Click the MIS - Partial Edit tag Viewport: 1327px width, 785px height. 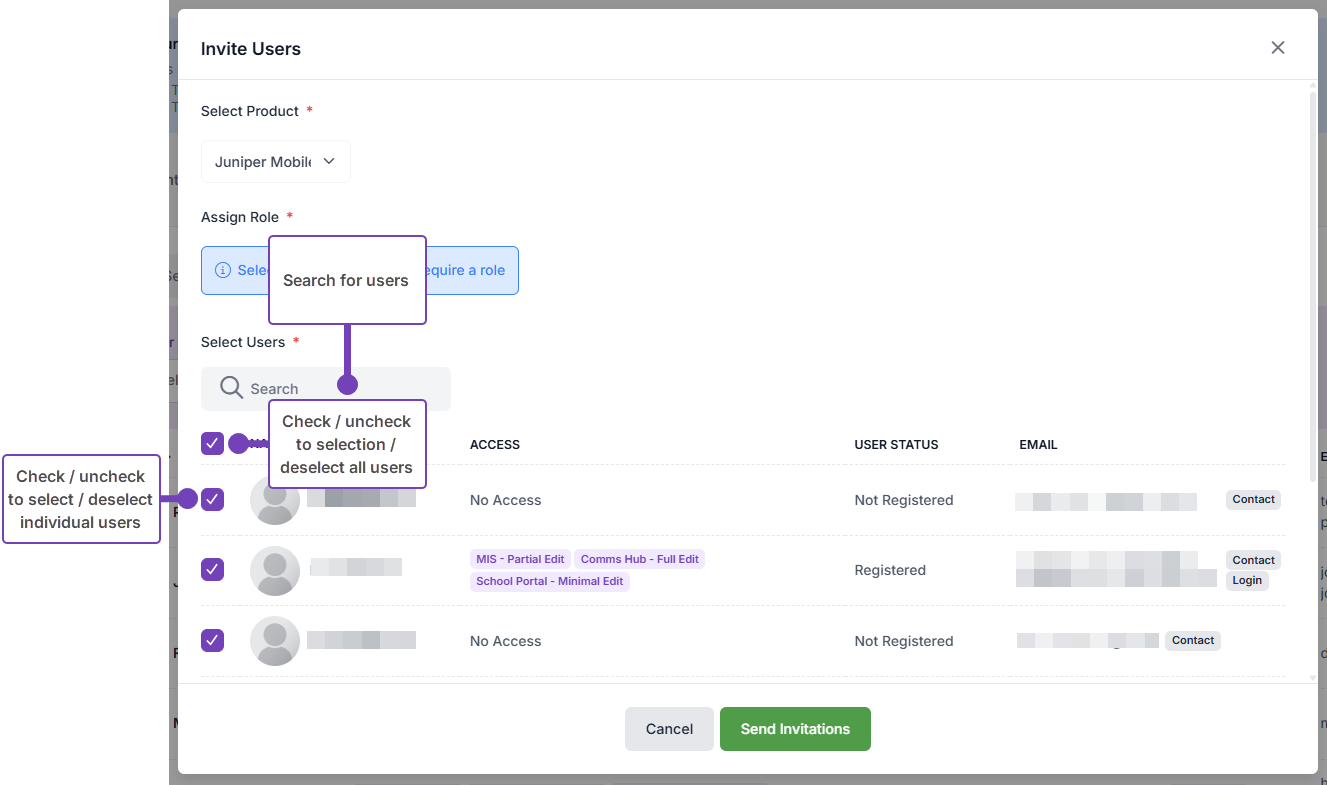pos(520,560)
